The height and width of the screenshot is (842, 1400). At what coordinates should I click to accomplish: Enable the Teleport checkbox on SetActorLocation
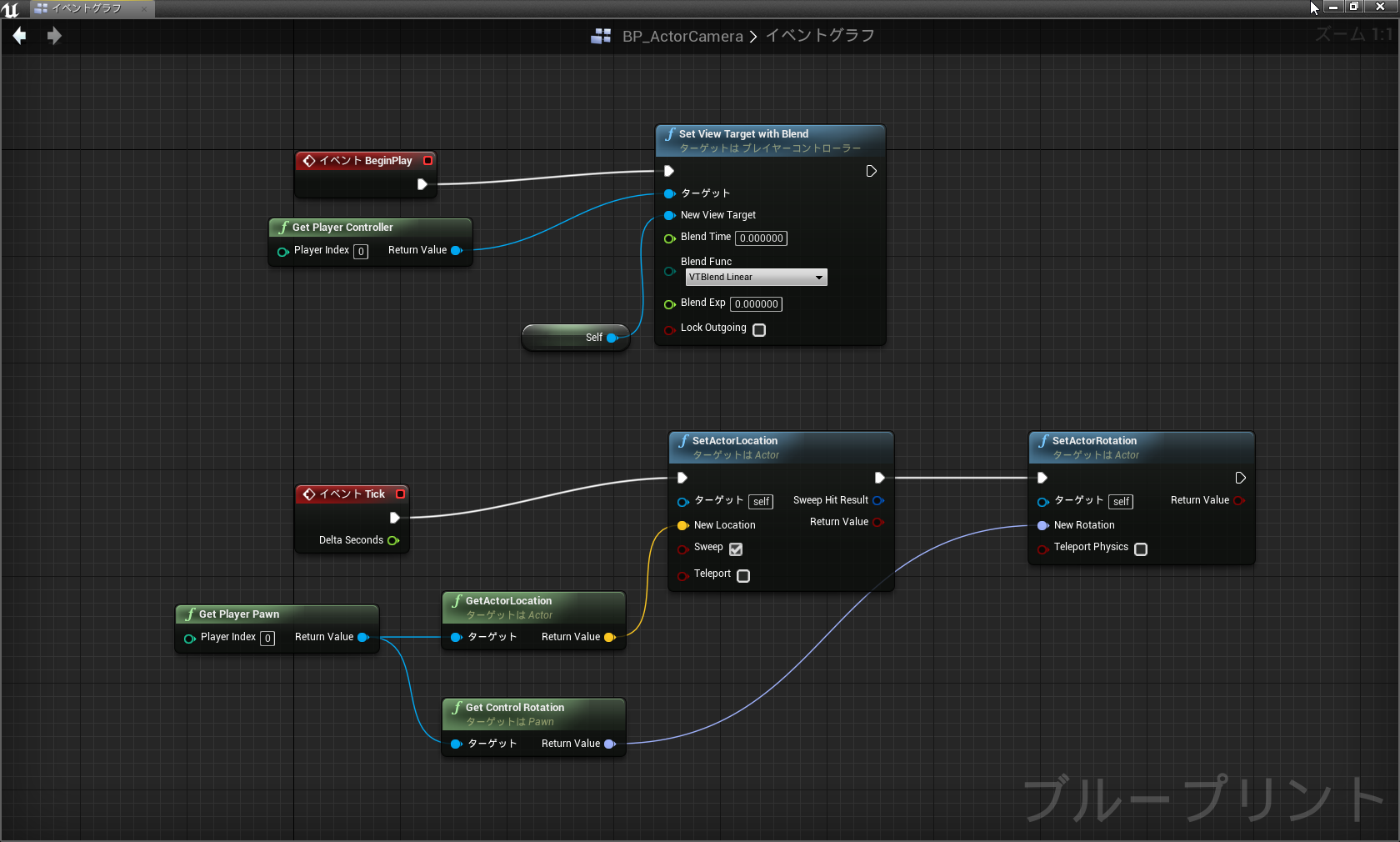[742, 576]
